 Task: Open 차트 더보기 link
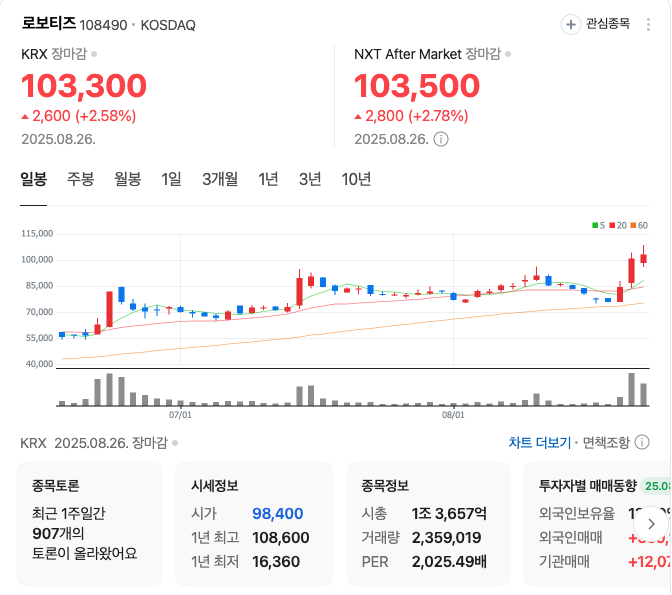click(540, 442)
